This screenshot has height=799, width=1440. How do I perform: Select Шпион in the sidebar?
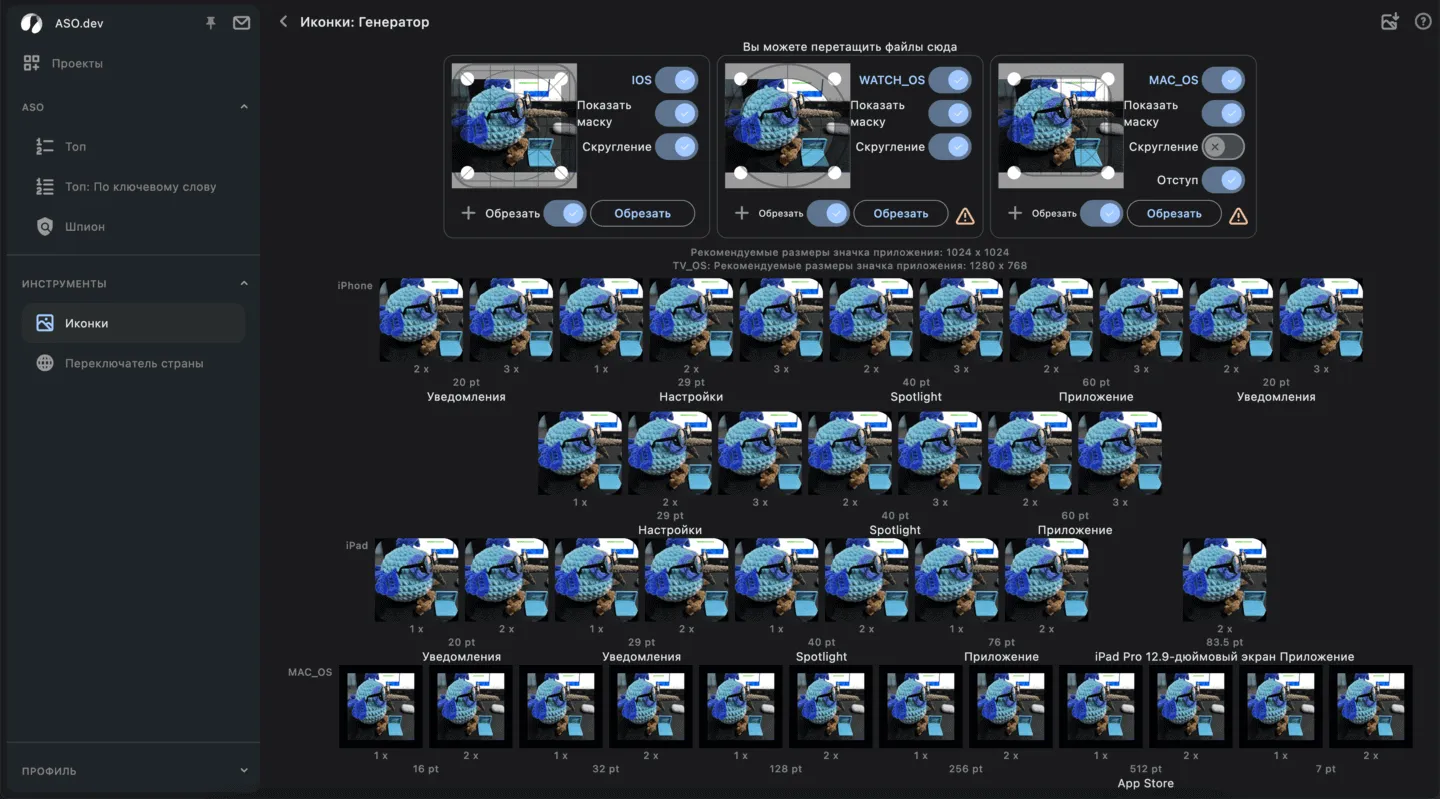click(85, 227)
